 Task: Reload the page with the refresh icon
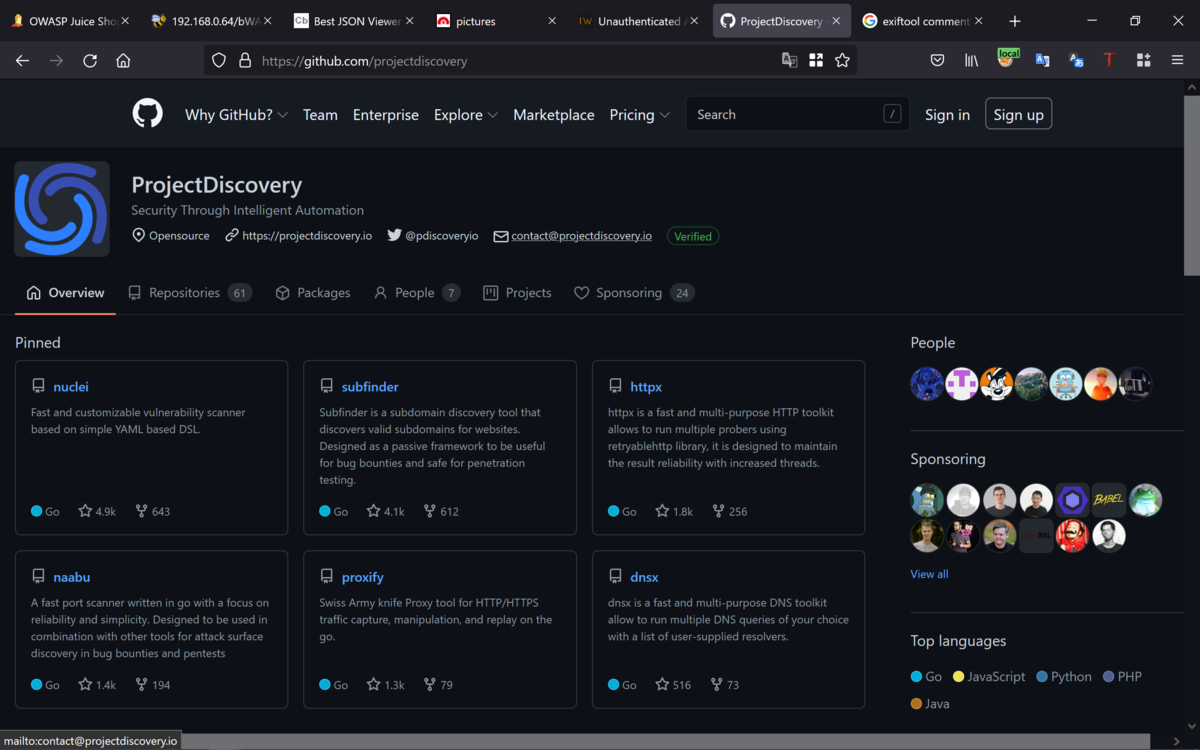point(90,61)
